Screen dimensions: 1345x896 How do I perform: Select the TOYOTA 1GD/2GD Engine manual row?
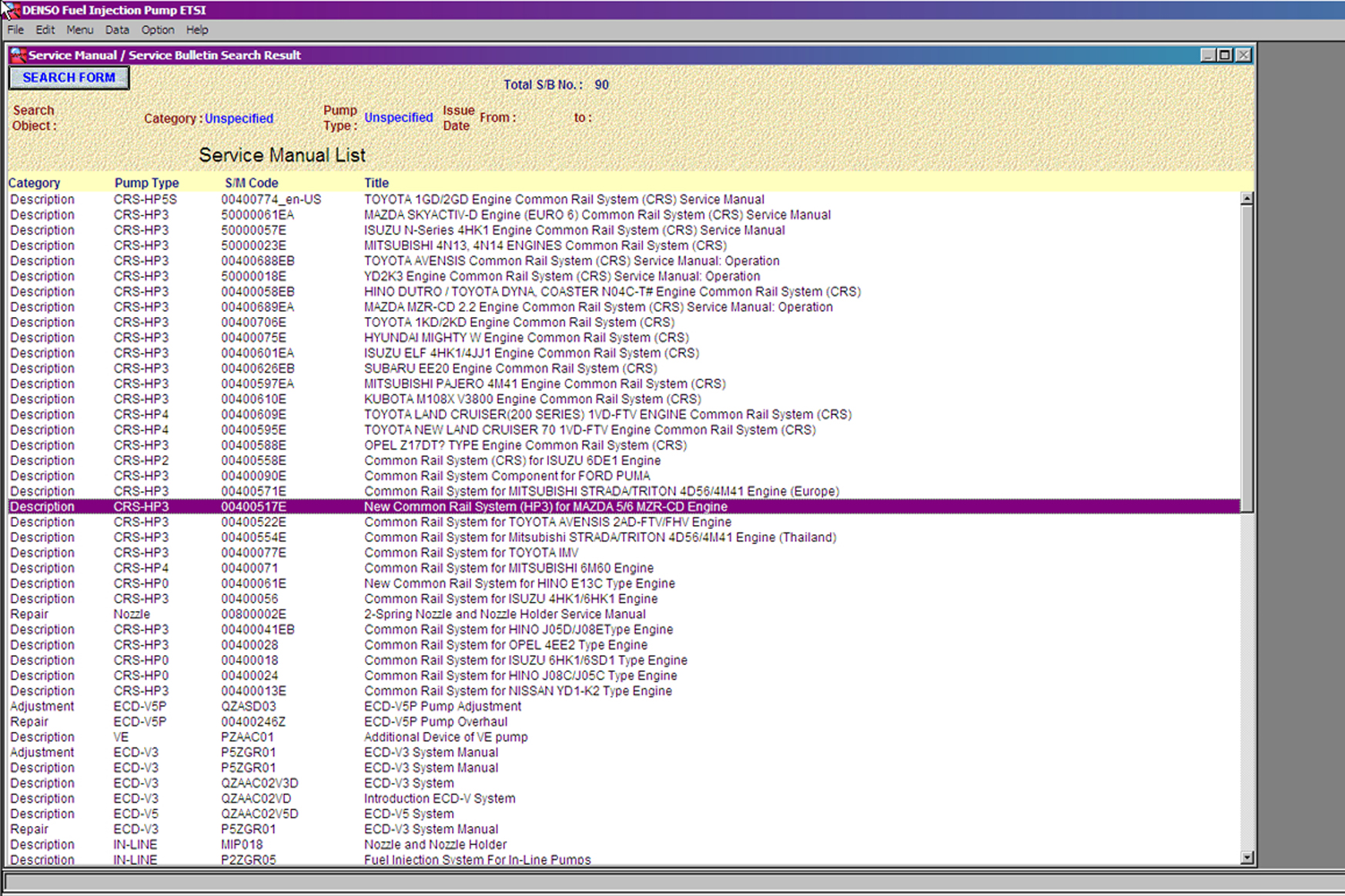tap(564, 199)
